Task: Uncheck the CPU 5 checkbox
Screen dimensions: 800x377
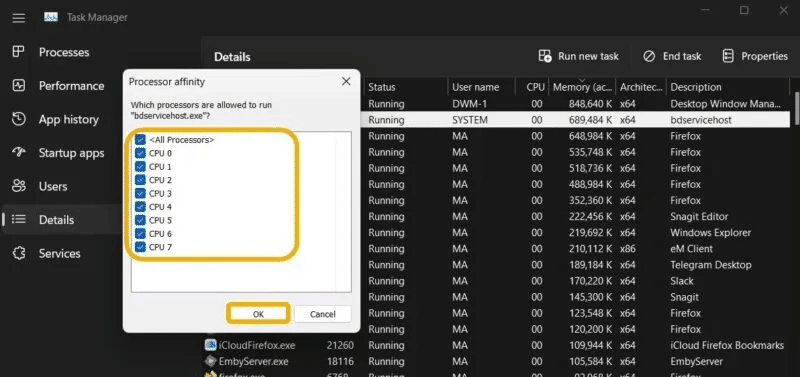Action: pyautogui.click(x=140, y=220)
